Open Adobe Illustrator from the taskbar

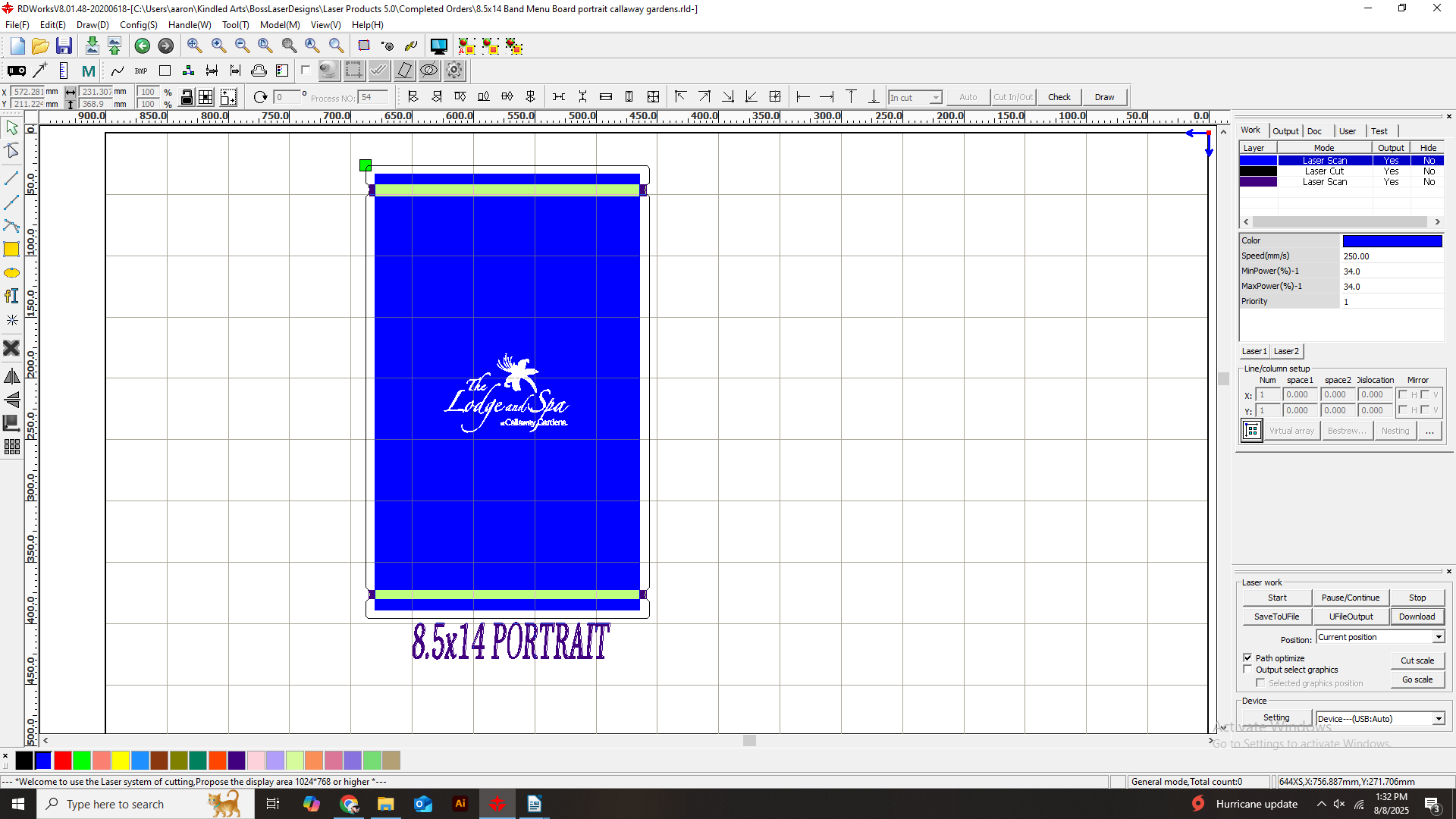click(x=460, y=804)
